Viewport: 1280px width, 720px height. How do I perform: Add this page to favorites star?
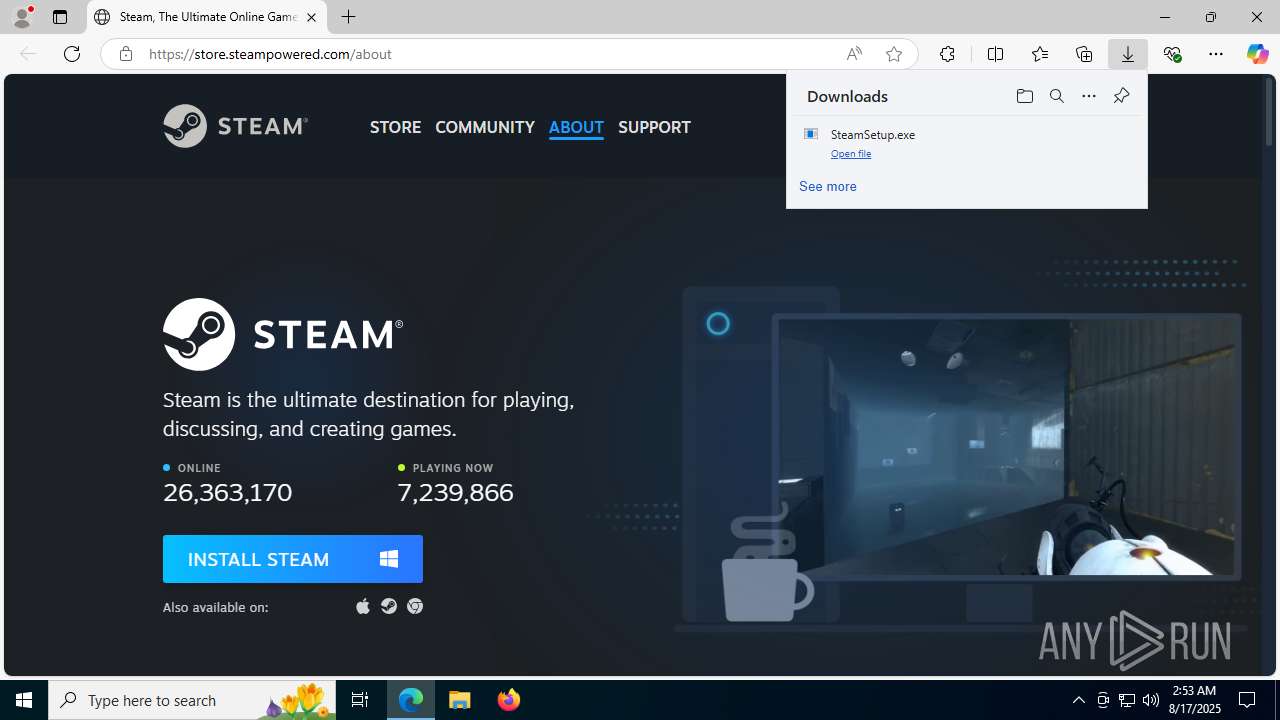click(894, 54)
